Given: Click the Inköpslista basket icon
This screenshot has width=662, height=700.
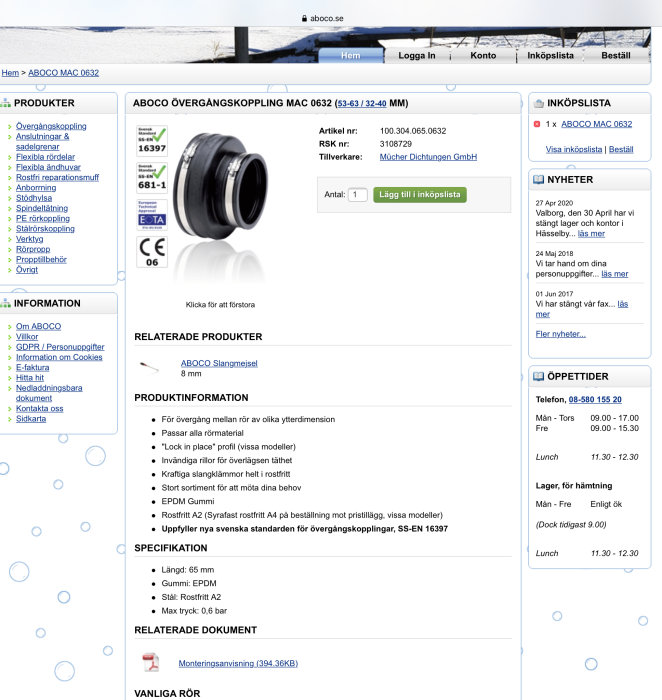Looking at the screenshot, I should click(x=539, y=103).
